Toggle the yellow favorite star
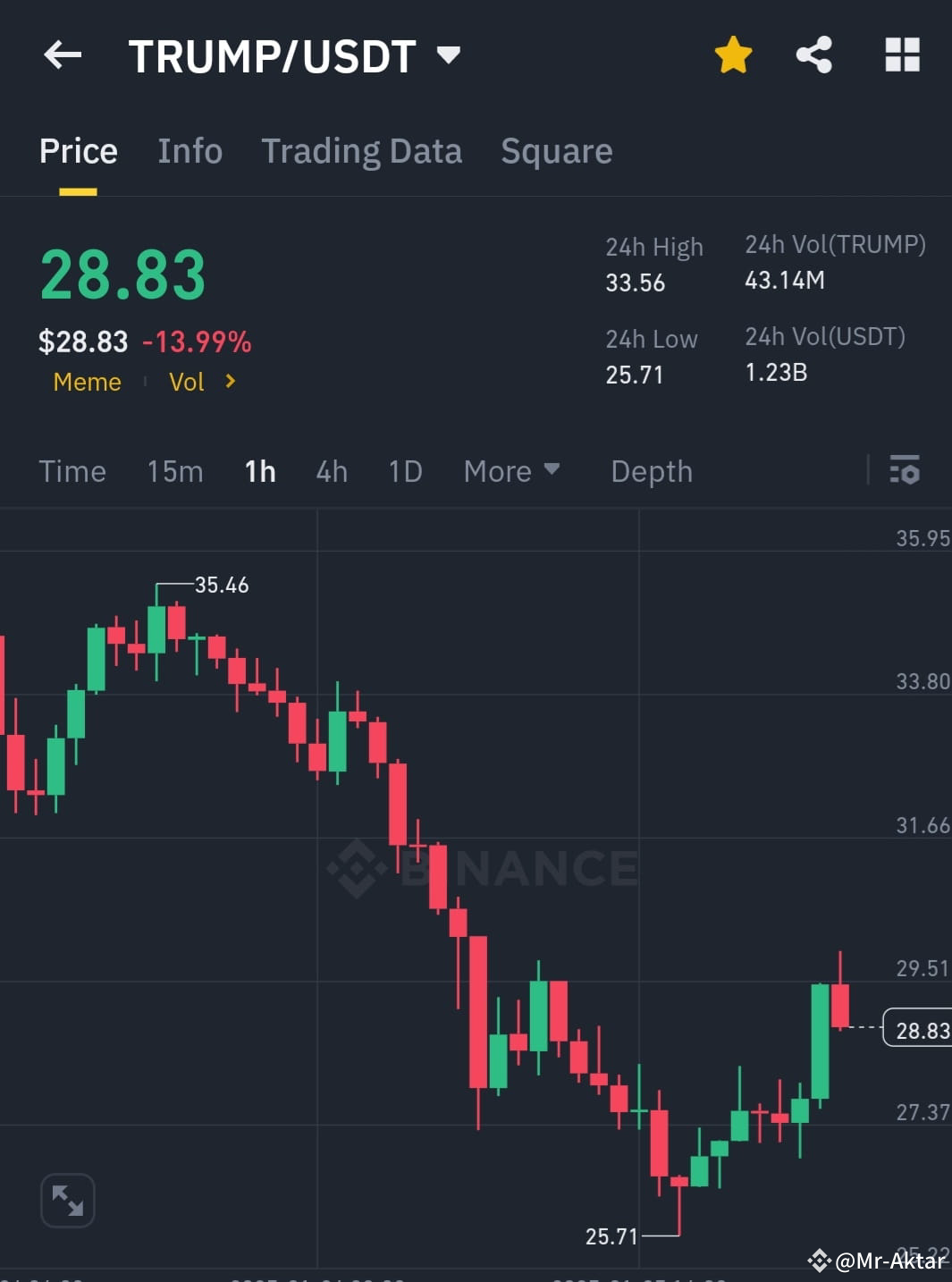Image resolution: width=952 pixels, height=1282 pixels. click(733, 55)
